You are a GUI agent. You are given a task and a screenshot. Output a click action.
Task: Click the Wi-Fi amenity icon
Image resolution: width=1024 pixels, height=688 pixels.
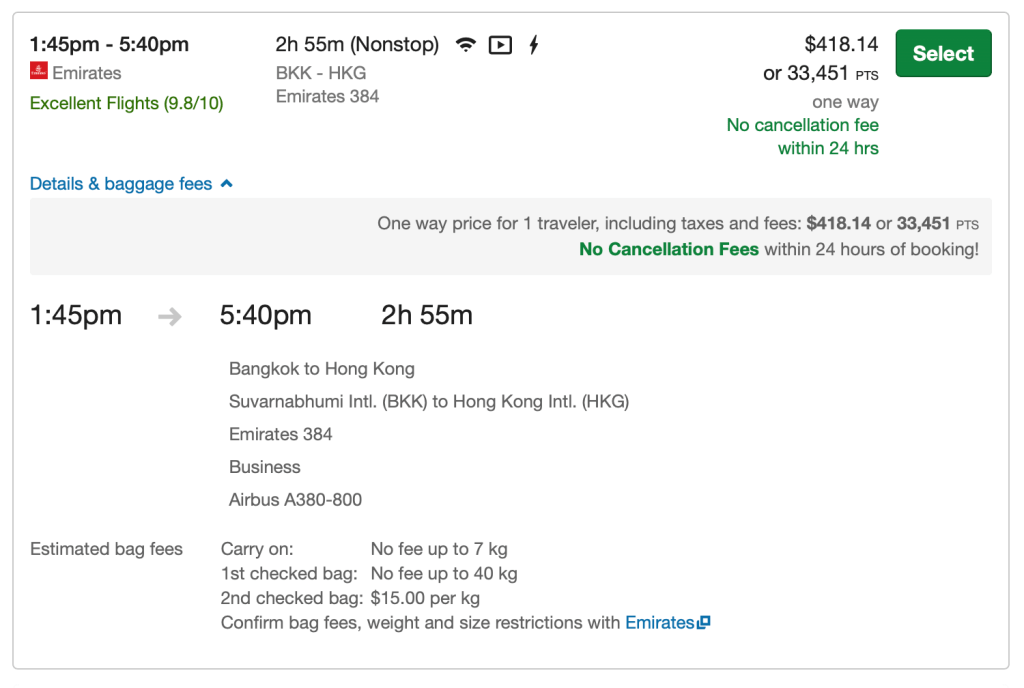click(465, 45)
